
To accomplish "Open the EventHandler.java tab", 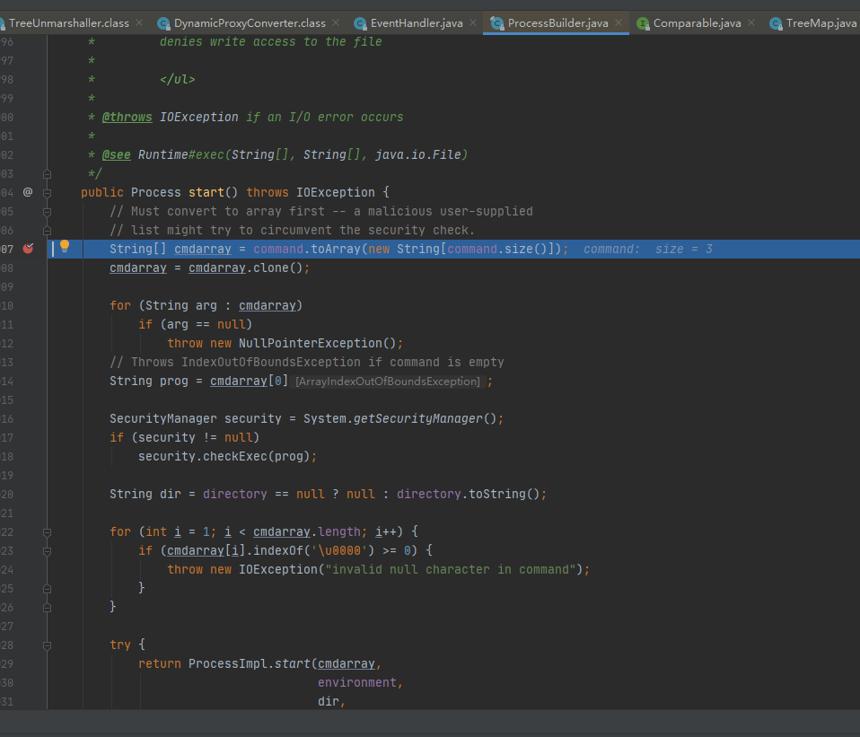I will pos(416,23).
